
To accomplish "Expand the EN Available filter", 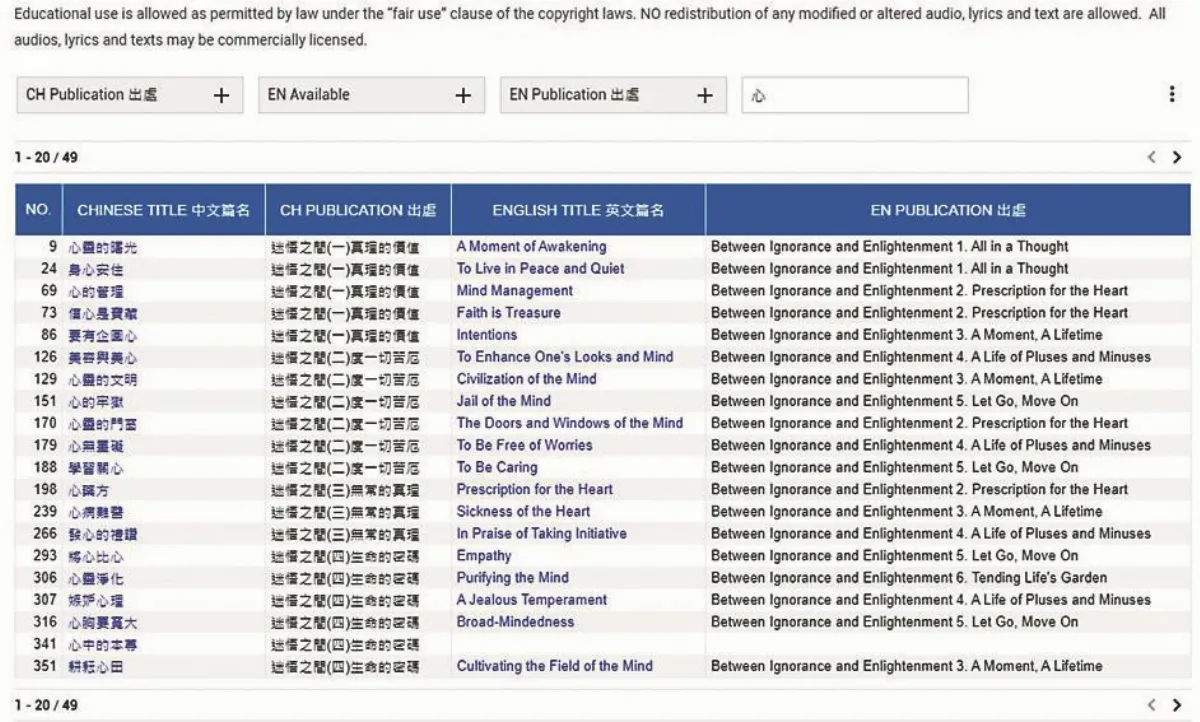I will [x=371, y=95].
